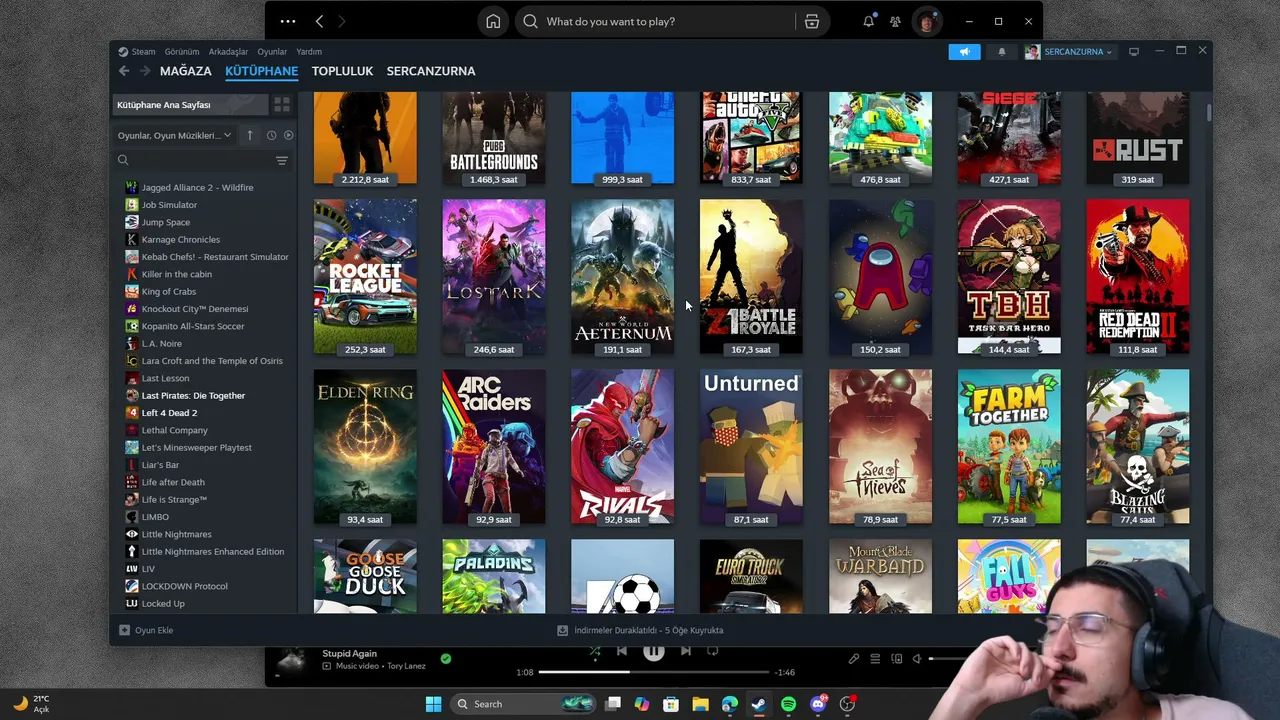Image resolution: width=1280 pixels, height=720 pixels.
Task: Go back with Steam's navigation arrow
Action: click(x=124, y=71)
